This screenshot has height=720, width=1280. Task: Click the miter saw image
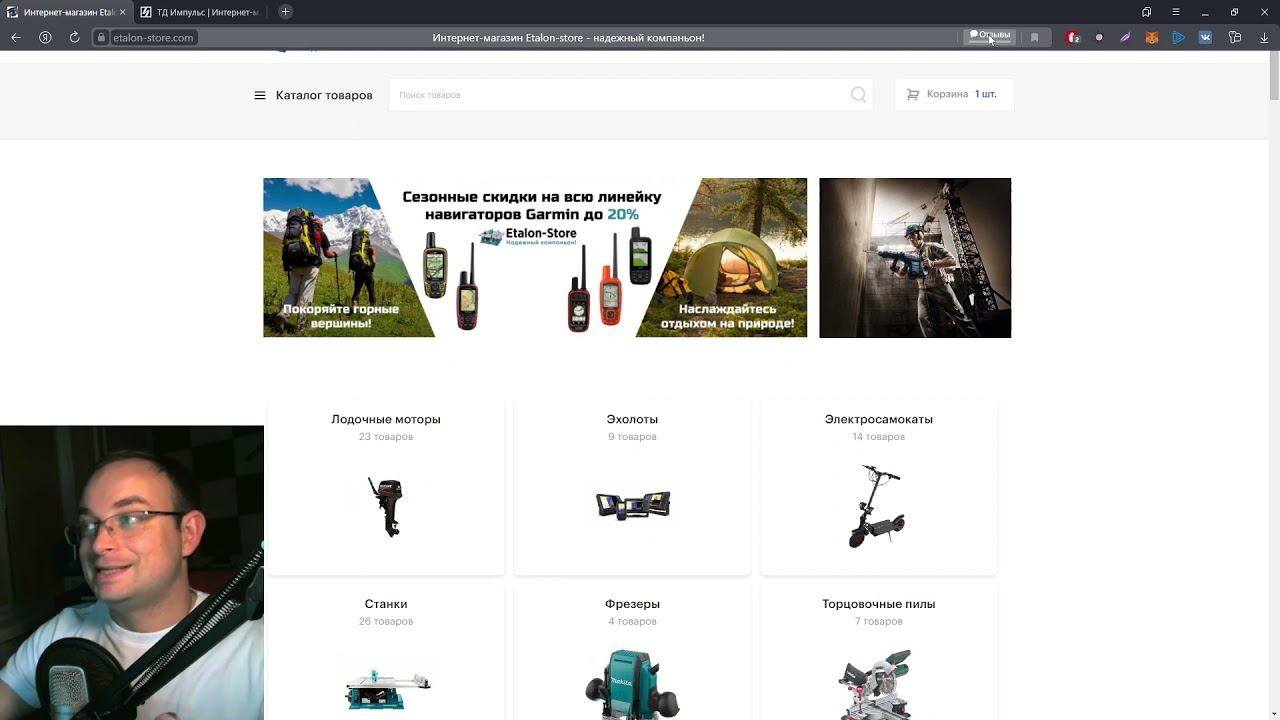point(877,685)
